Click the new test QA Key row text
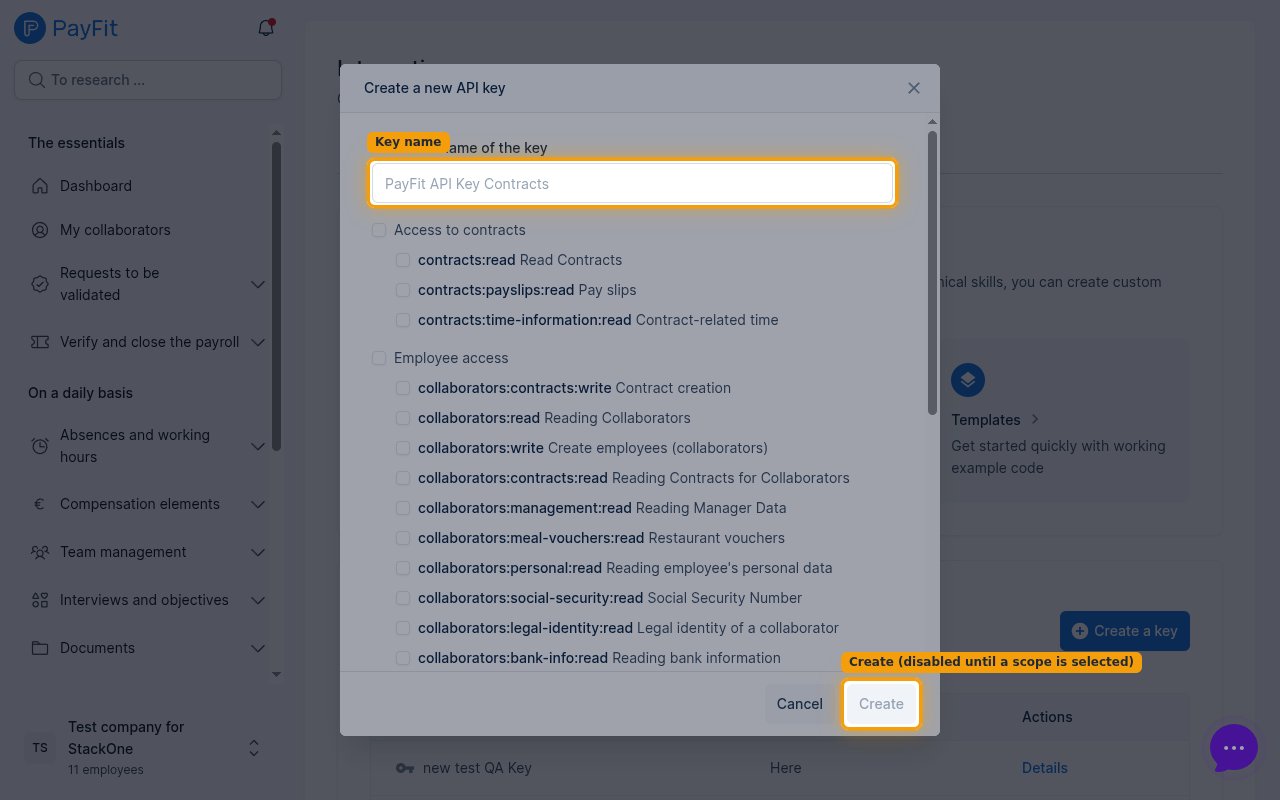Image resolution: width=1280 pixels, height=800 pixels. pyautogui.click(x=477, y=768)
